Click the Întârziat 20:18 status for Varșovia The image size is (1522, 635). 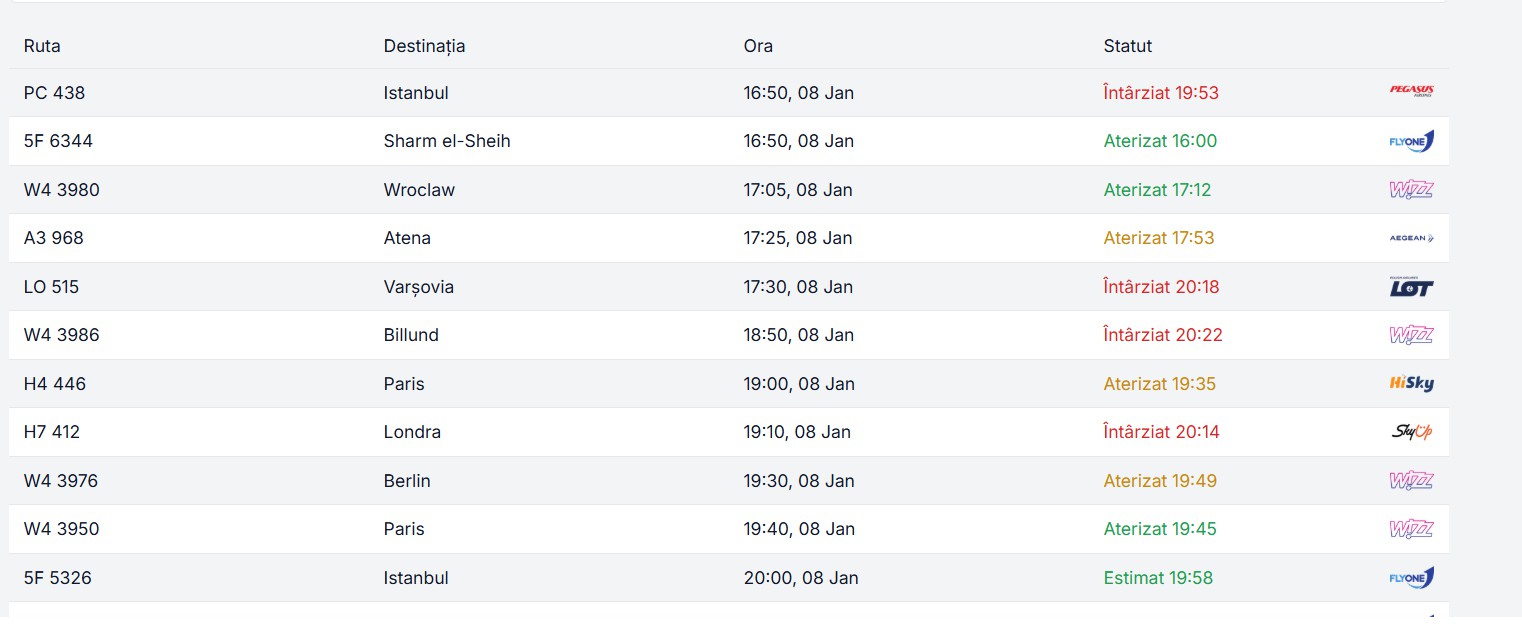click(x=1161, y=287)
